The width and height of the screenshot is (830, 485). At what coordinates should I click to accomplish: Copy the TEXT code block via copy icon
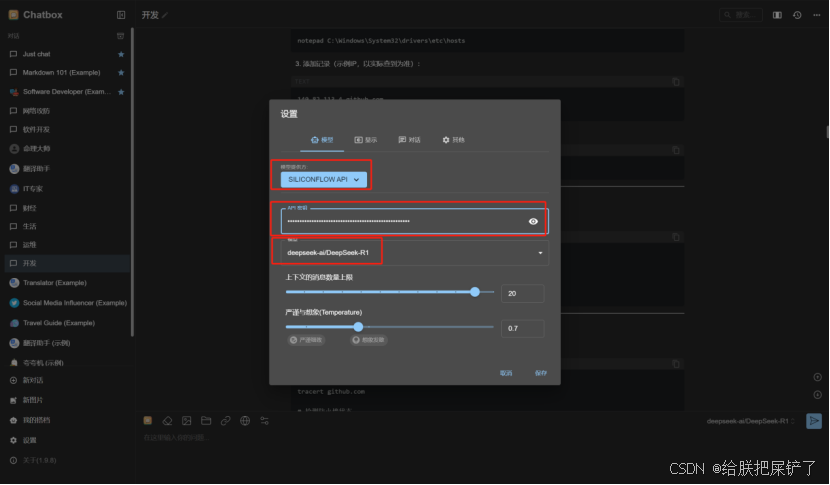[676, 82]
